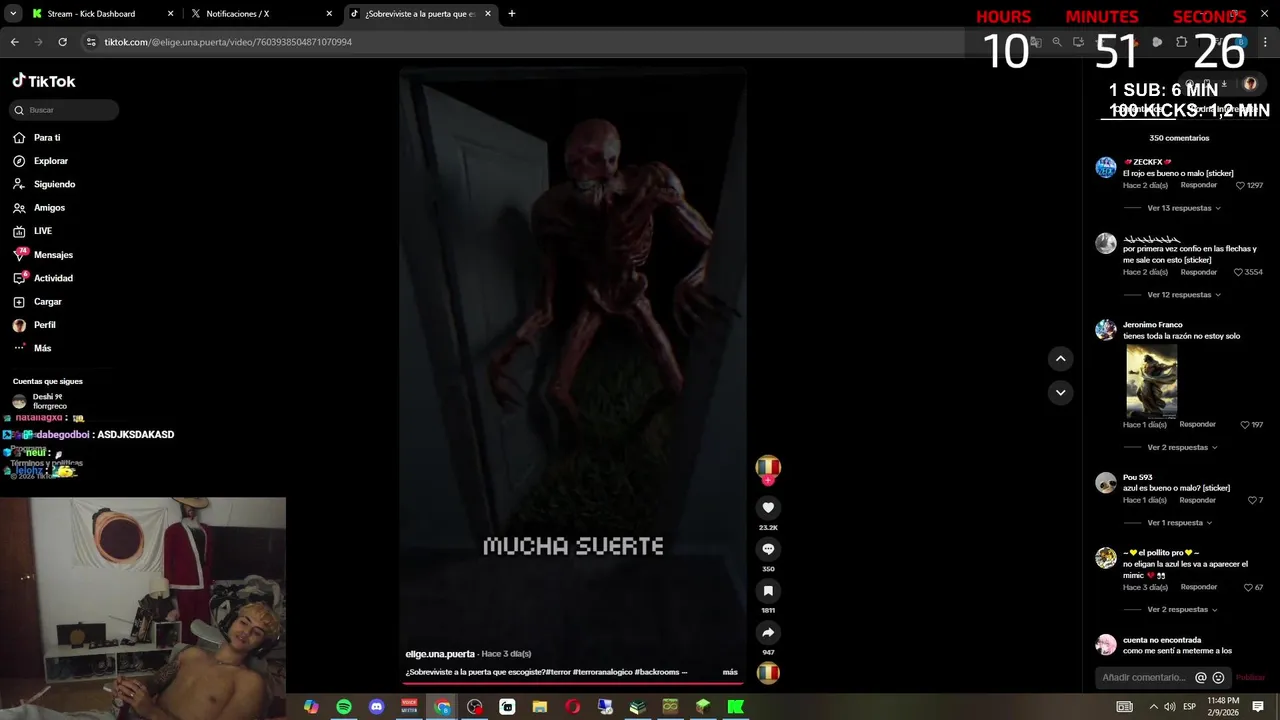The height and width of the screenshot is (720, 1280).
Task: Click the @ mention icon in comment box
Action: click(x=1201, y=677)
